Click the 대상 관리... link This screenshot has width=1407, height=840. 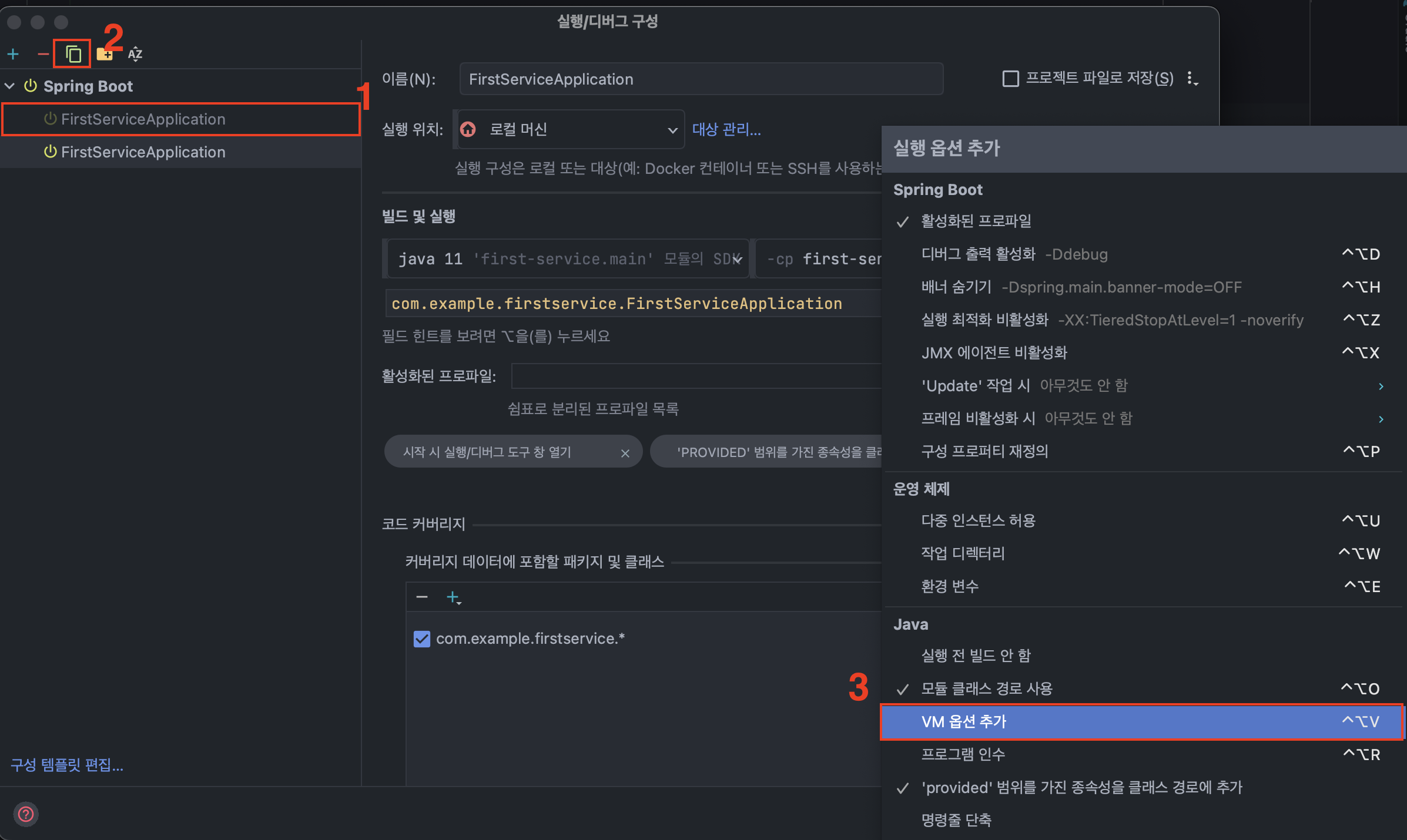[726, 129]
